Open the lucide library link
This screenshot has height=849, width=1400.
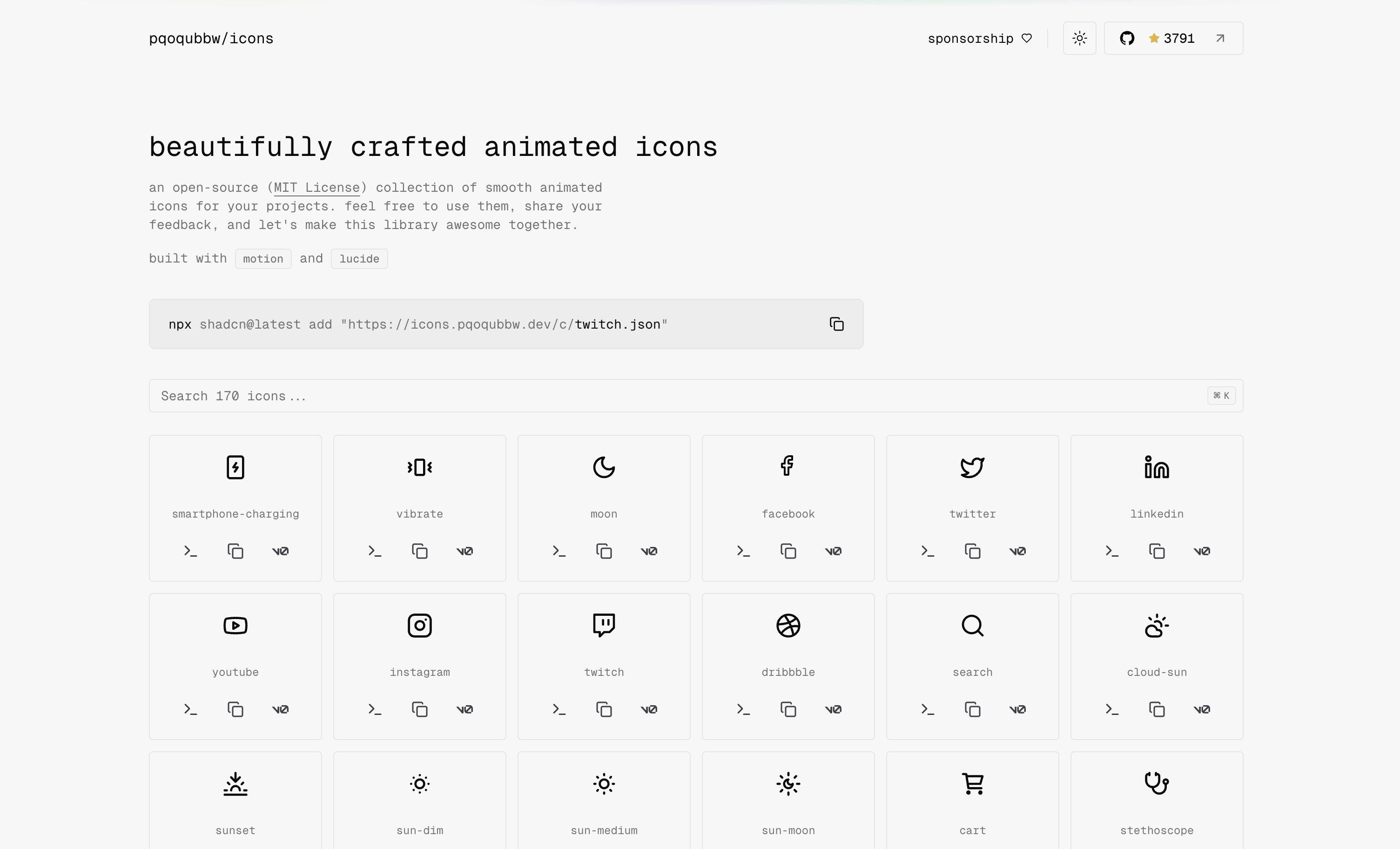(x=359, y=259)
